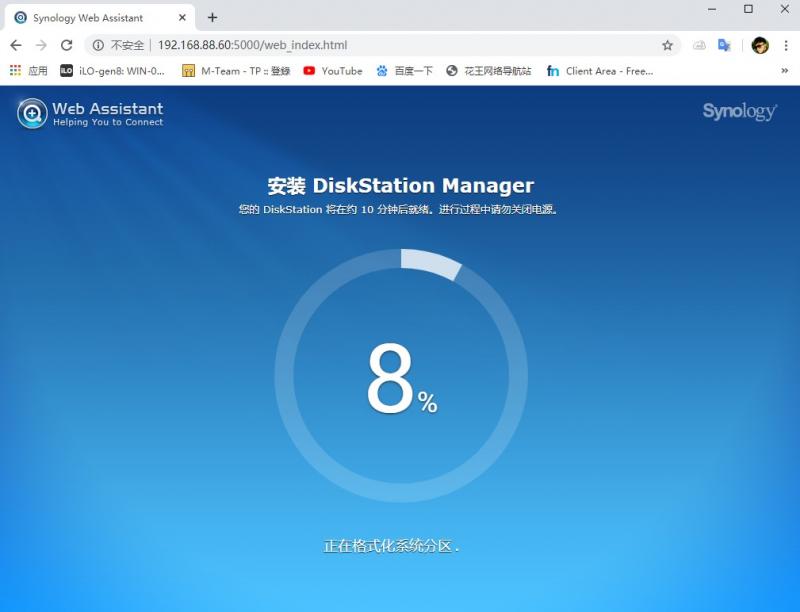The width and height of the screenshot is (800, 612).
Task: Click the 安装 DiskStation Manager heading
Action: pyautogui.click(x=401, y=186)
